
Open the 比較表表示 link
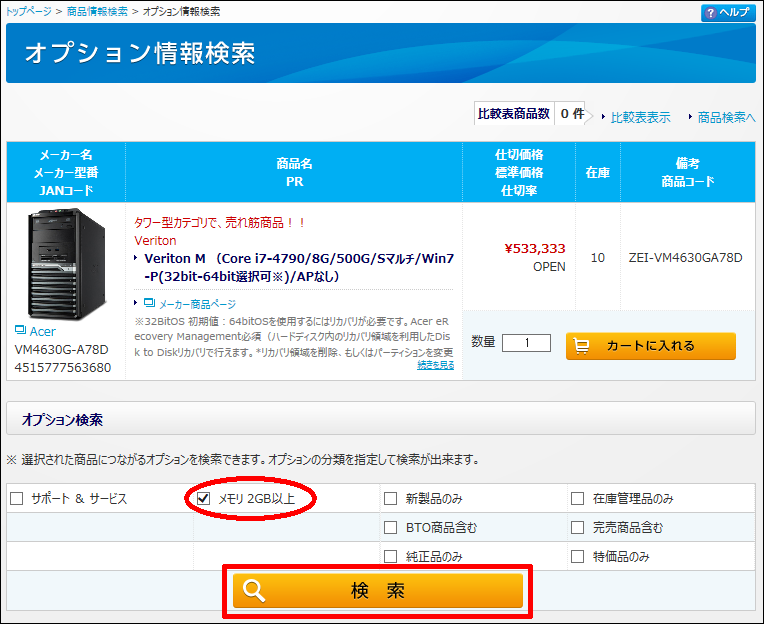[640, 117]
